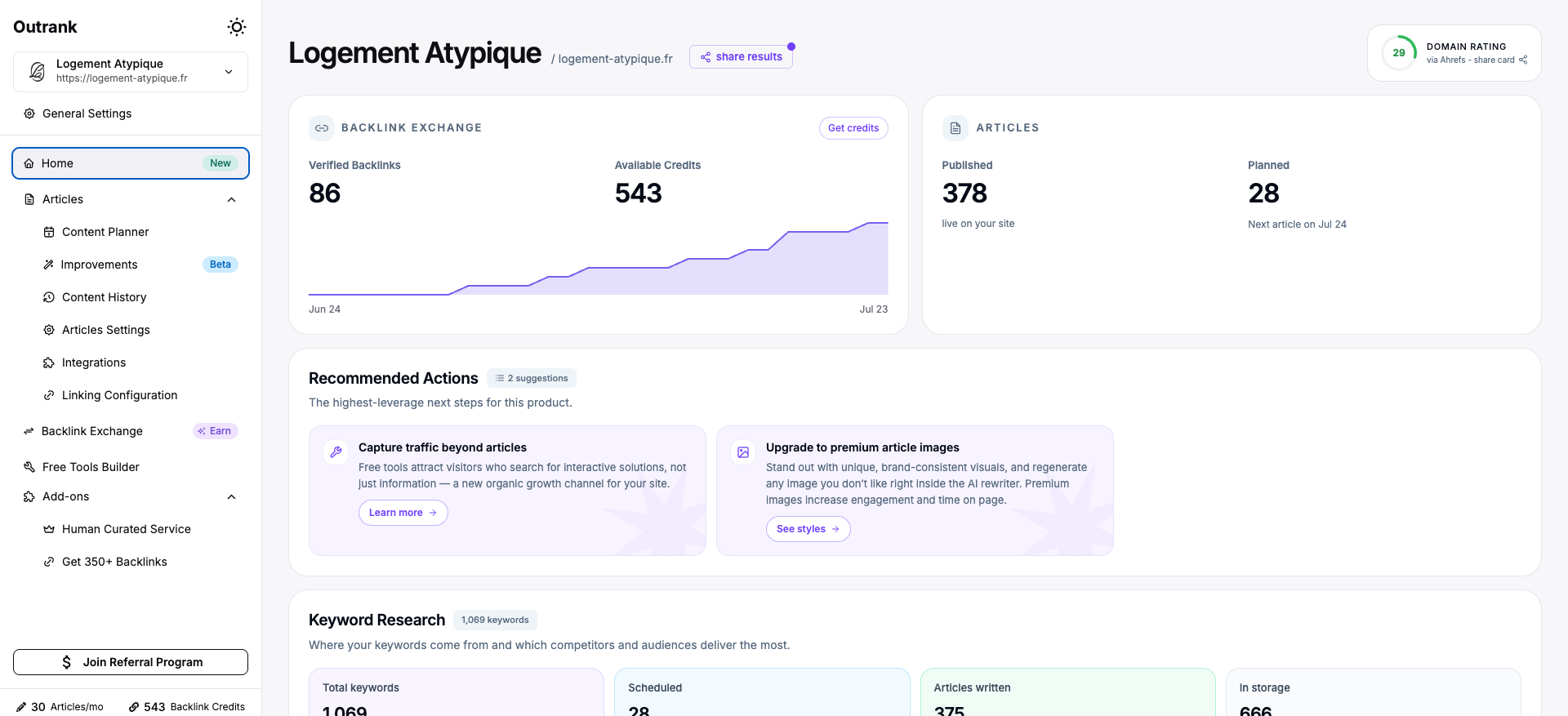The image size is (1568, 716).
Task: Click Learn more under Capture traffic
Action: pyautogui.click(x=403, y=513)
